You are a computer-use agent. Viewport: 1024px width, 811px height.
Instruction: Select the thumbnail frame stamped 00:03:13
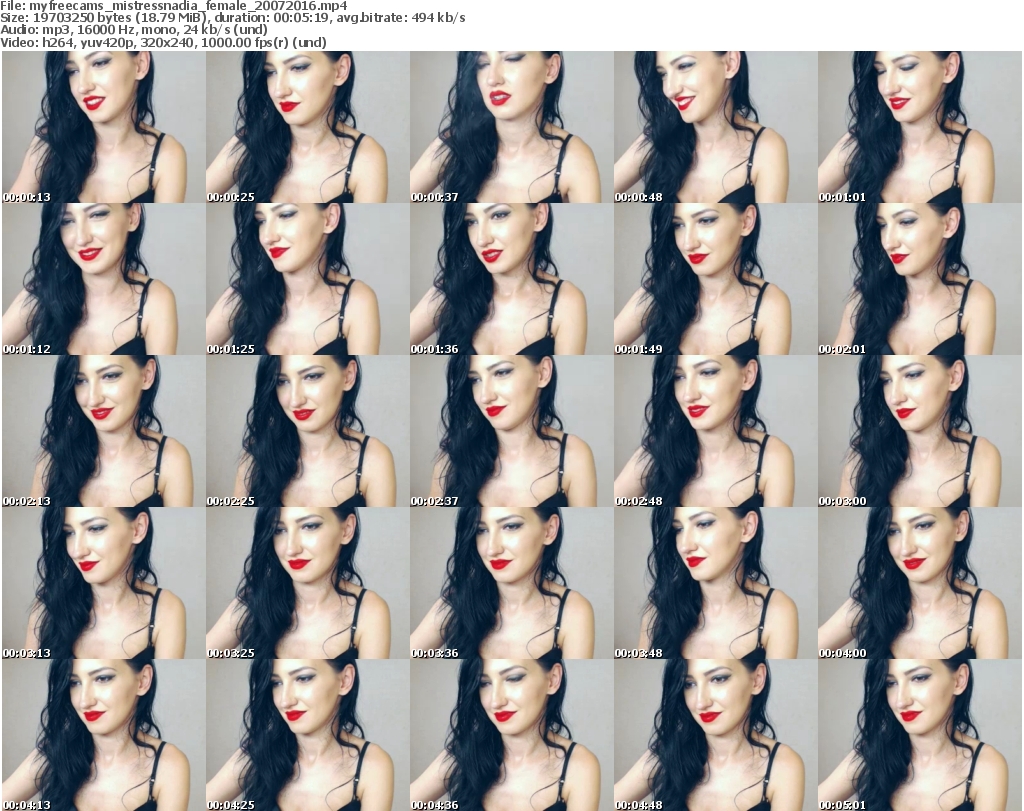103,584
